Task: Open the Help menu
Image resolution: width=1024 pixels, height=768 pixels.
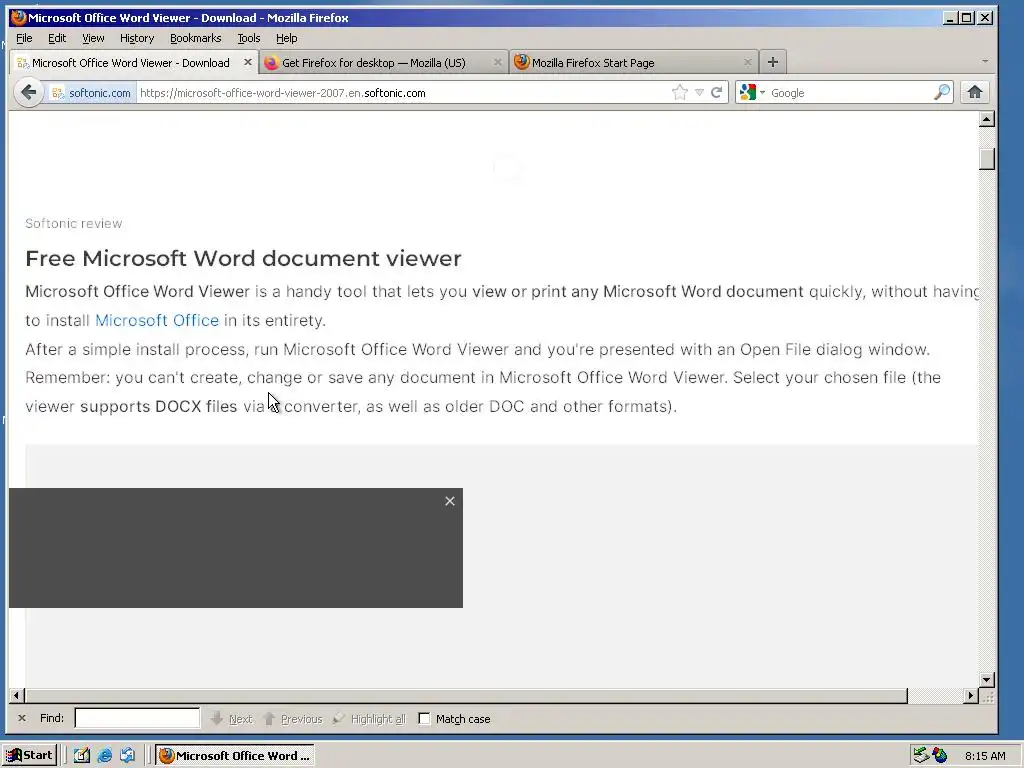Action: (x=286, y=38)
